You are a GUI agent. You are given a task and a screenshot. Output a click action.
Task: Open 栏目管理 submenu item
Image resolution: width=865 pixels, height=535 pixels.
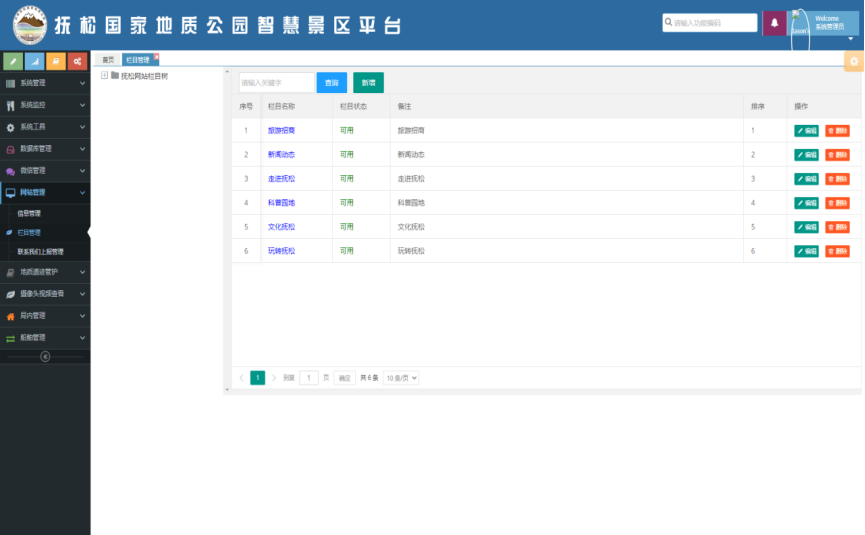coord(29,233)
